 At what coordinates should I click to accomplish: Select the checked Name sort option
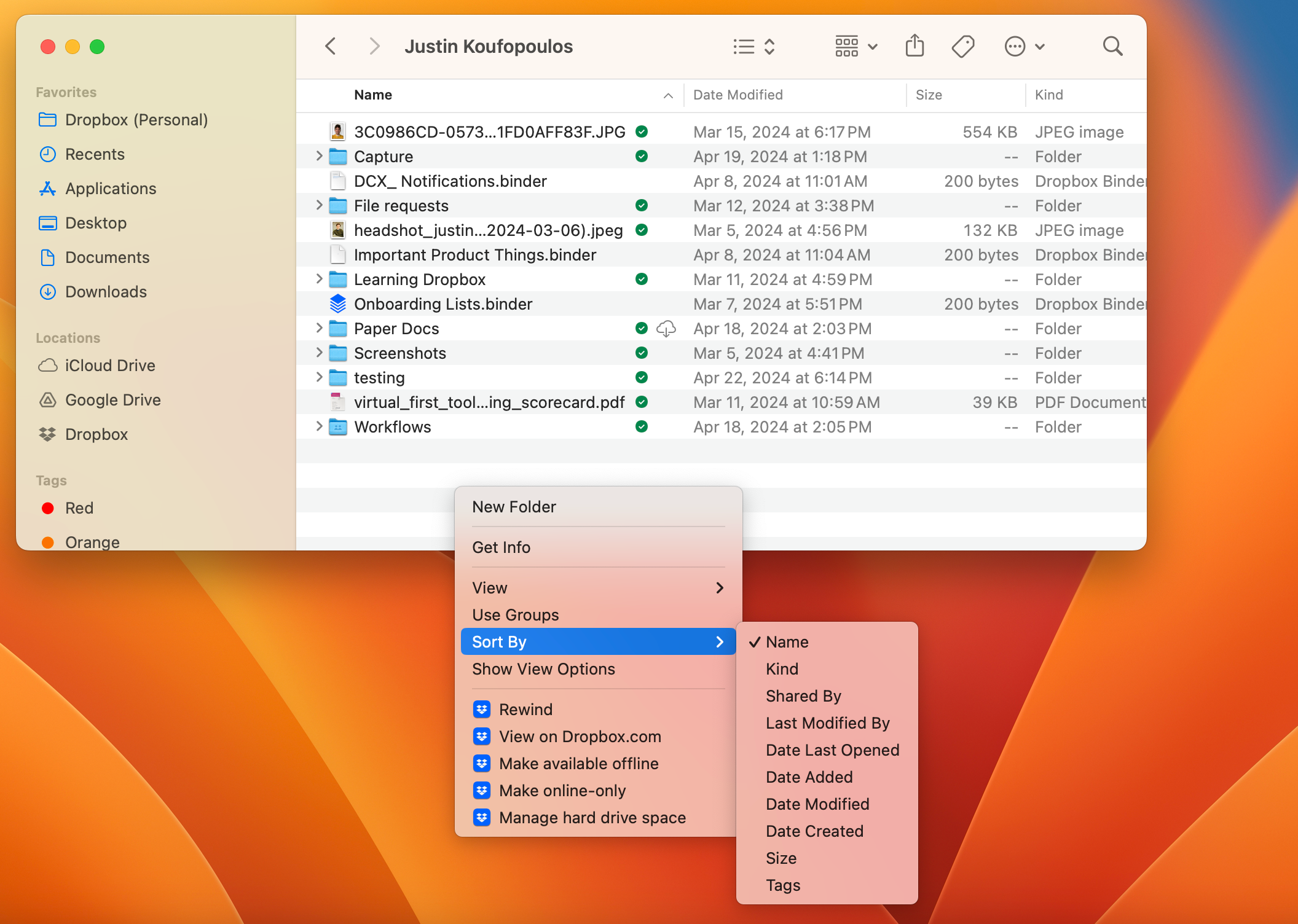(x=827, y=642)
